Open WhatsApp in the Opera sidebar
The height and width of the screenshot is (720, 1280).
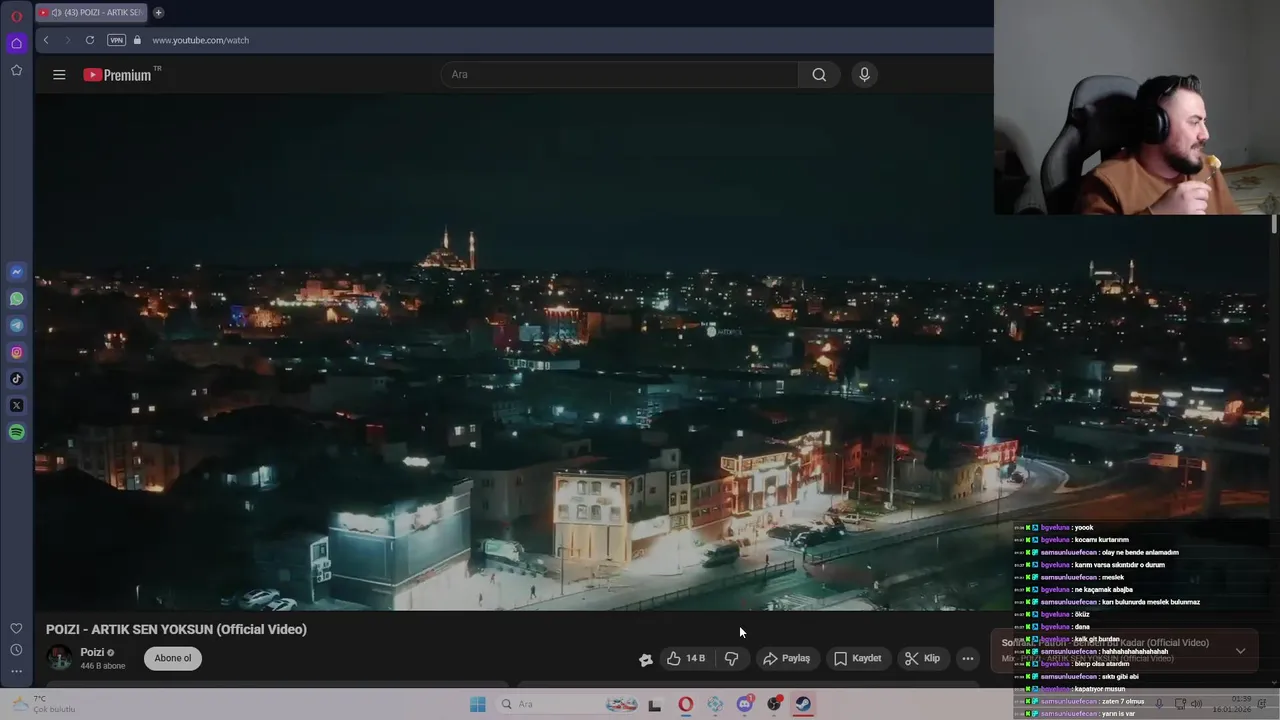[16, 299]
